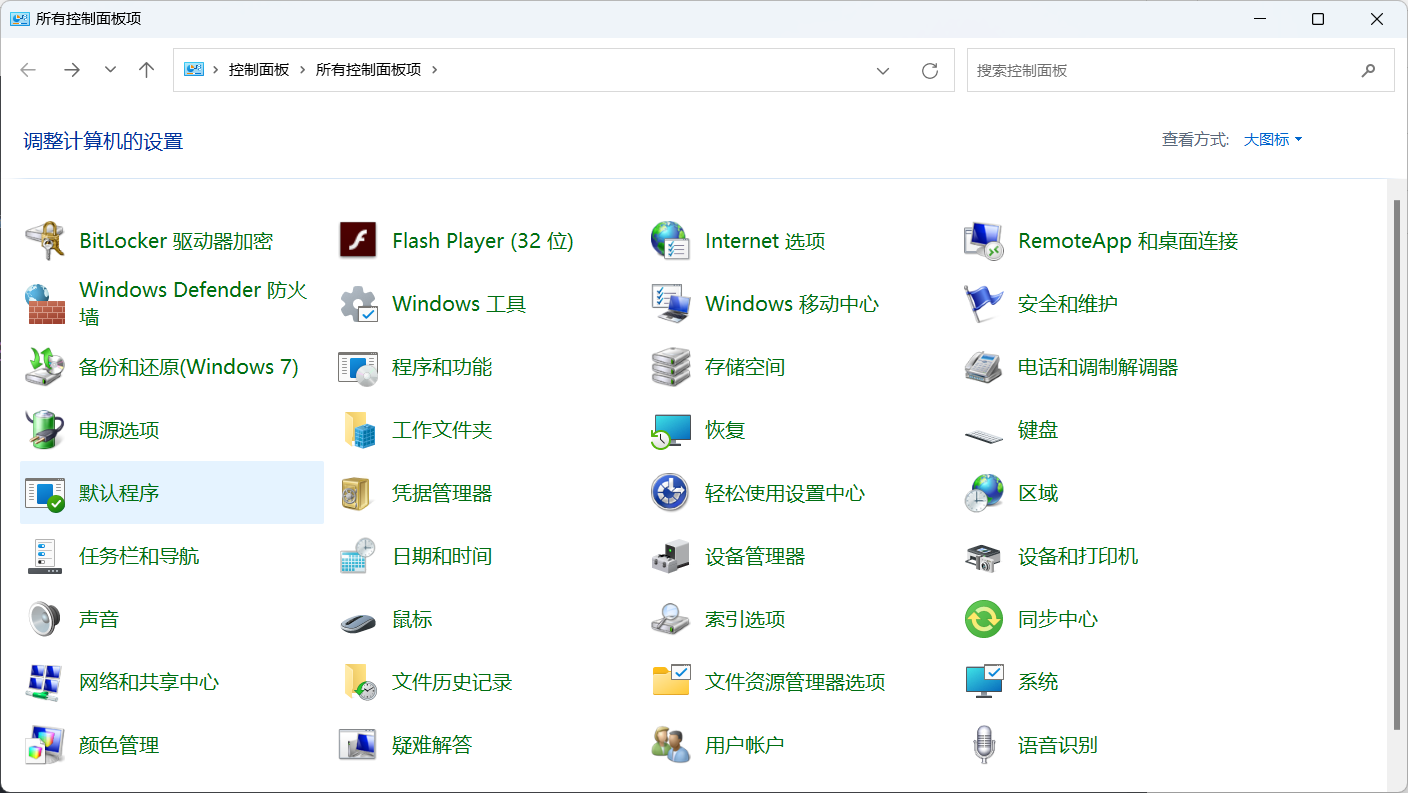Viewport: 1408px width, 793px height.
Task: Click the 控制面板 breadcrumb
Action: [259, 70]
